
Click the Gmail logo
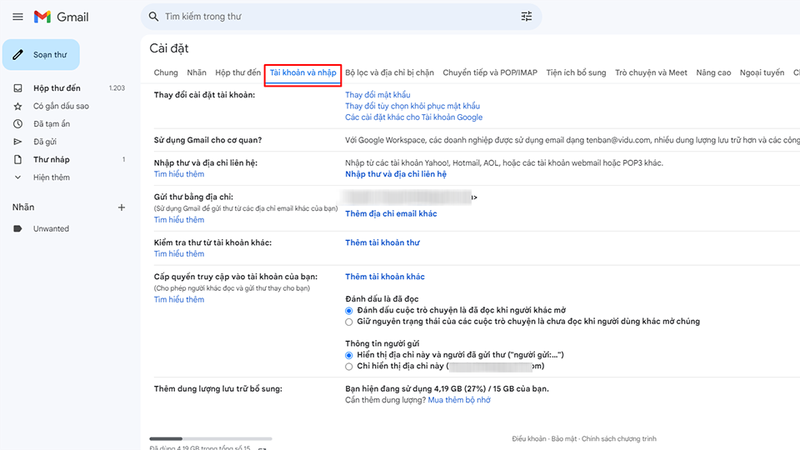pos(61,17)
